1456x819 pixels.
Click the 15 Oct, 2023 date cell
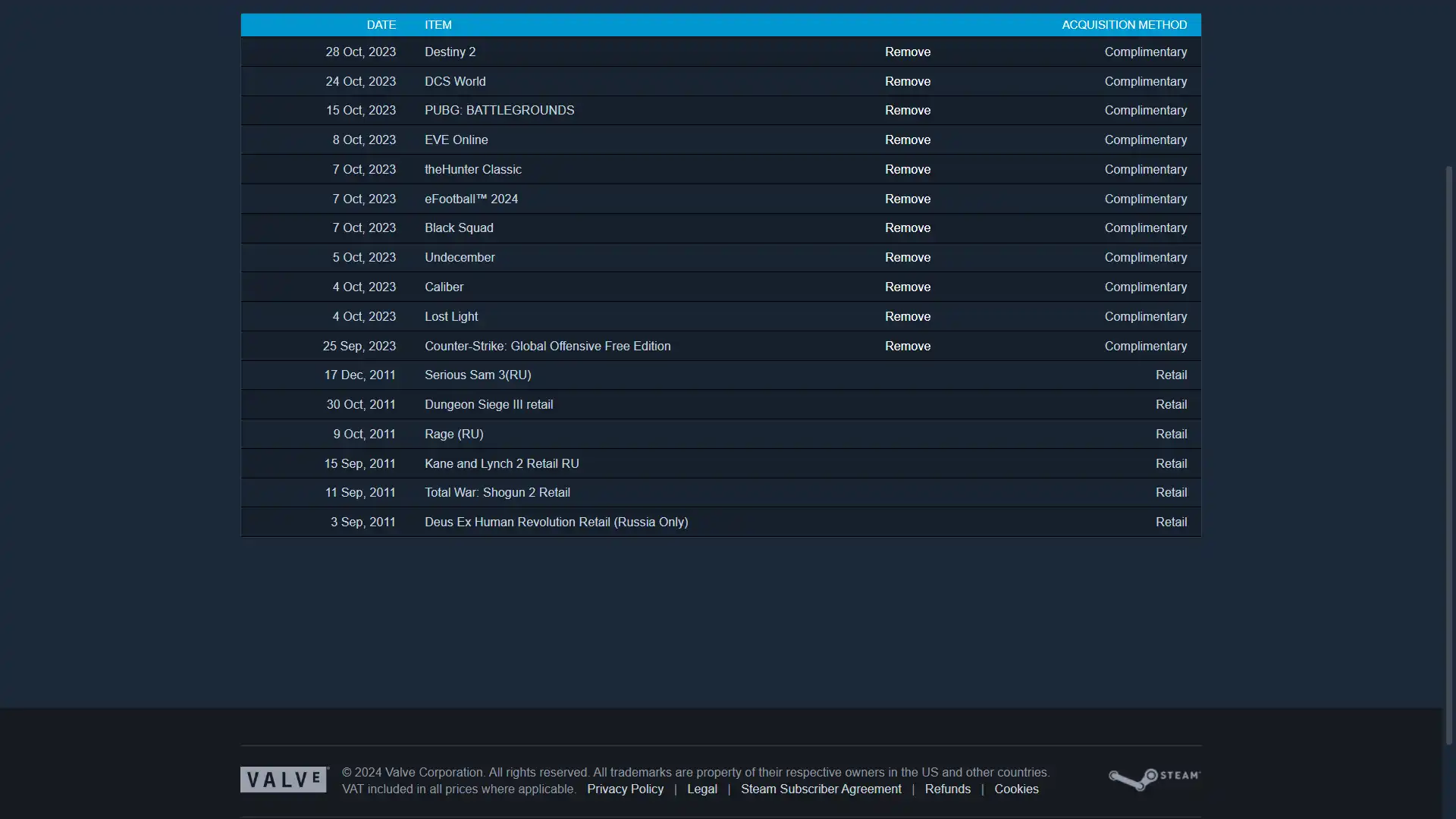(361, 110)
